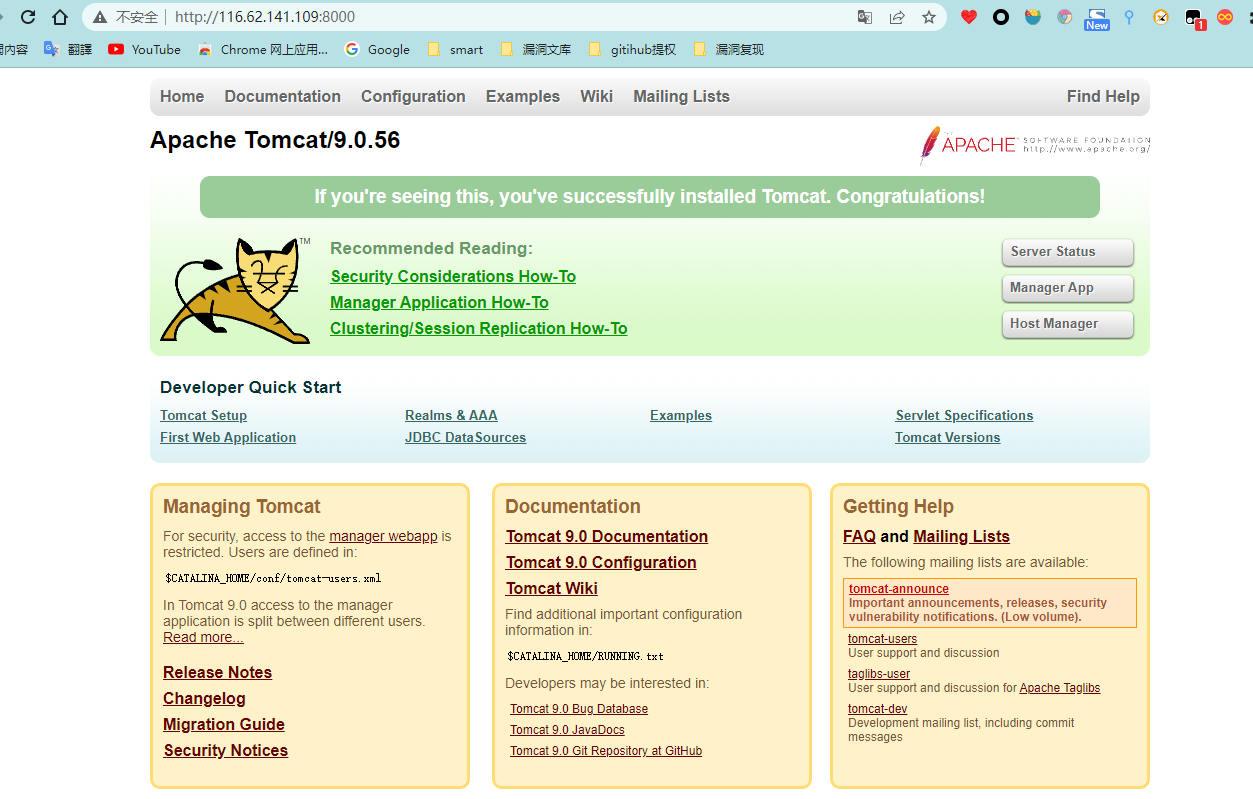Open Tomcat 9.0 Documentation link

point(607,536)
